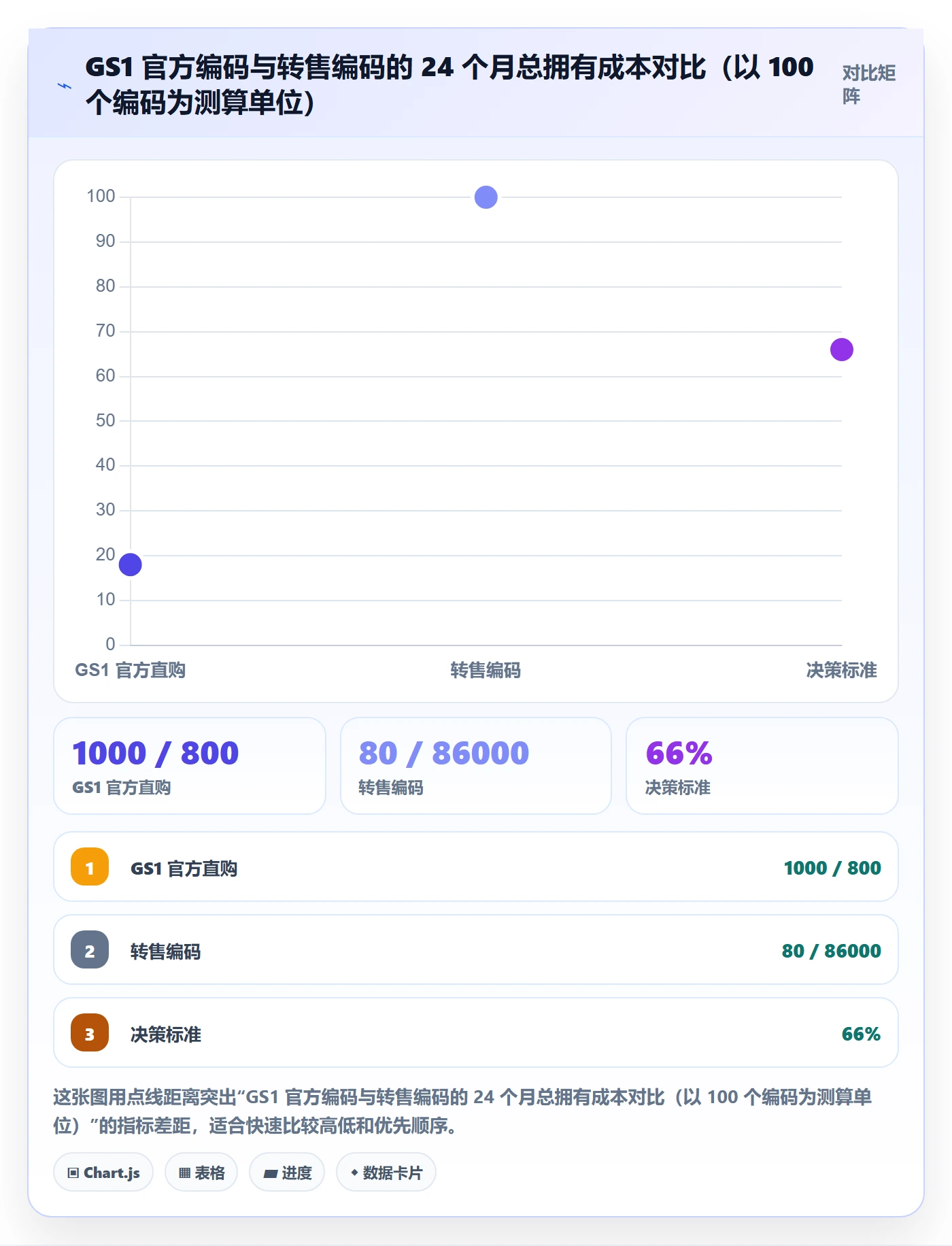
Task: Click the lightning icon beside the title
Action: (65, 86)
